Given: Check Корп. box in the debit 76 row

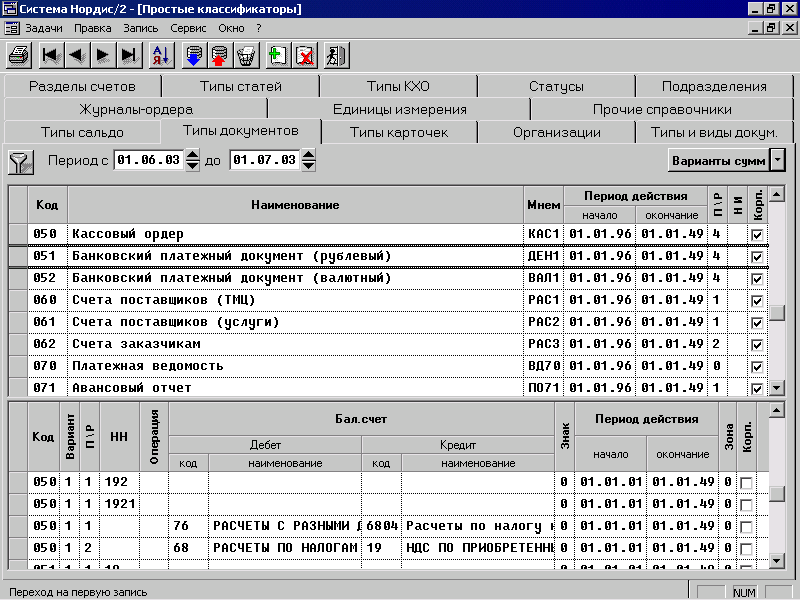Looking at the screenshot, I should [x=746, y=527].
